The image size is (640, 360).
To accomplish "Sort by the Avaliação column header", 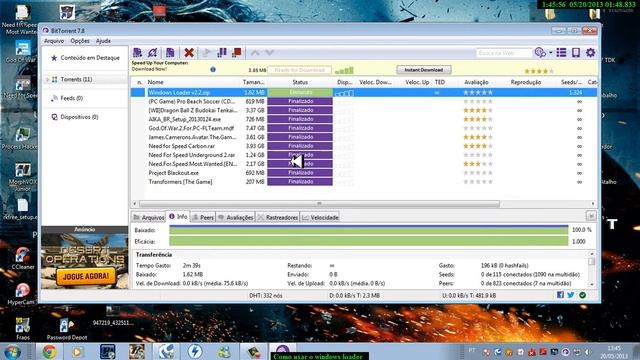I will pos(476,82).
